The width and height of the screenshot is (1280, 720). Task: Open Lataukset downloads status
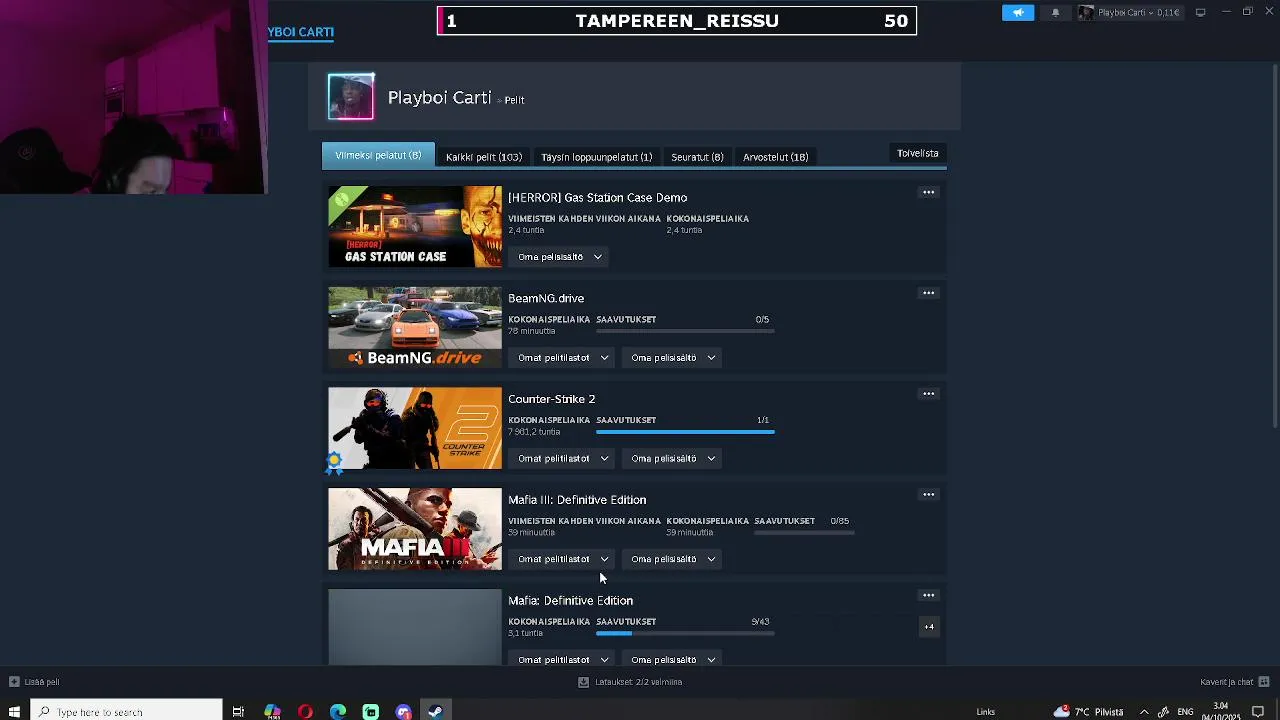(x=630, y=682)
